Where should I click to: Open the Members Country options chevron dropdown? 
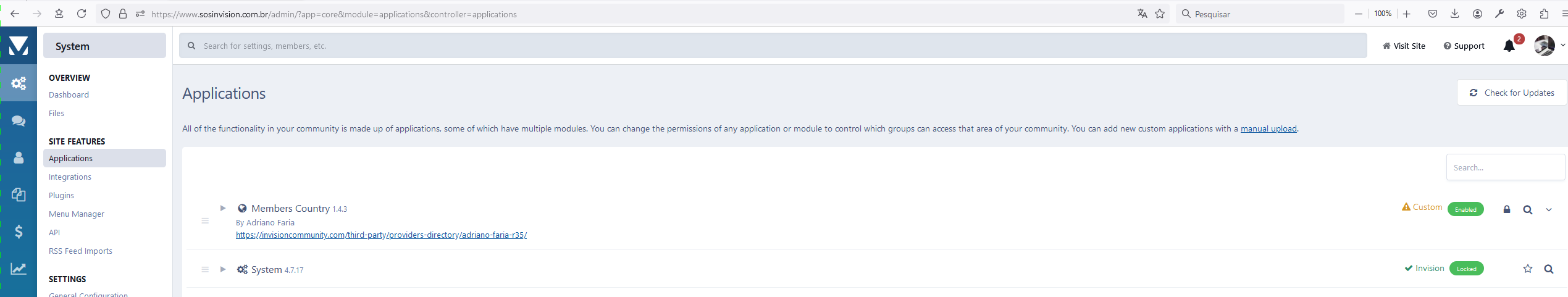click(x=1549, y=209)
